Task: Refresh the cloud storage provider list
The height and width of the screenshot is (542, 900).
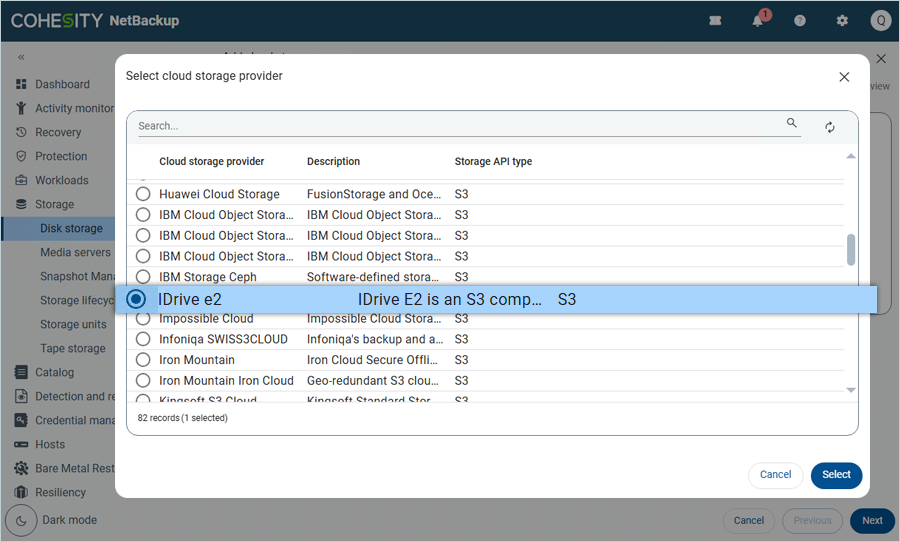Action: (x=830, y=127)
